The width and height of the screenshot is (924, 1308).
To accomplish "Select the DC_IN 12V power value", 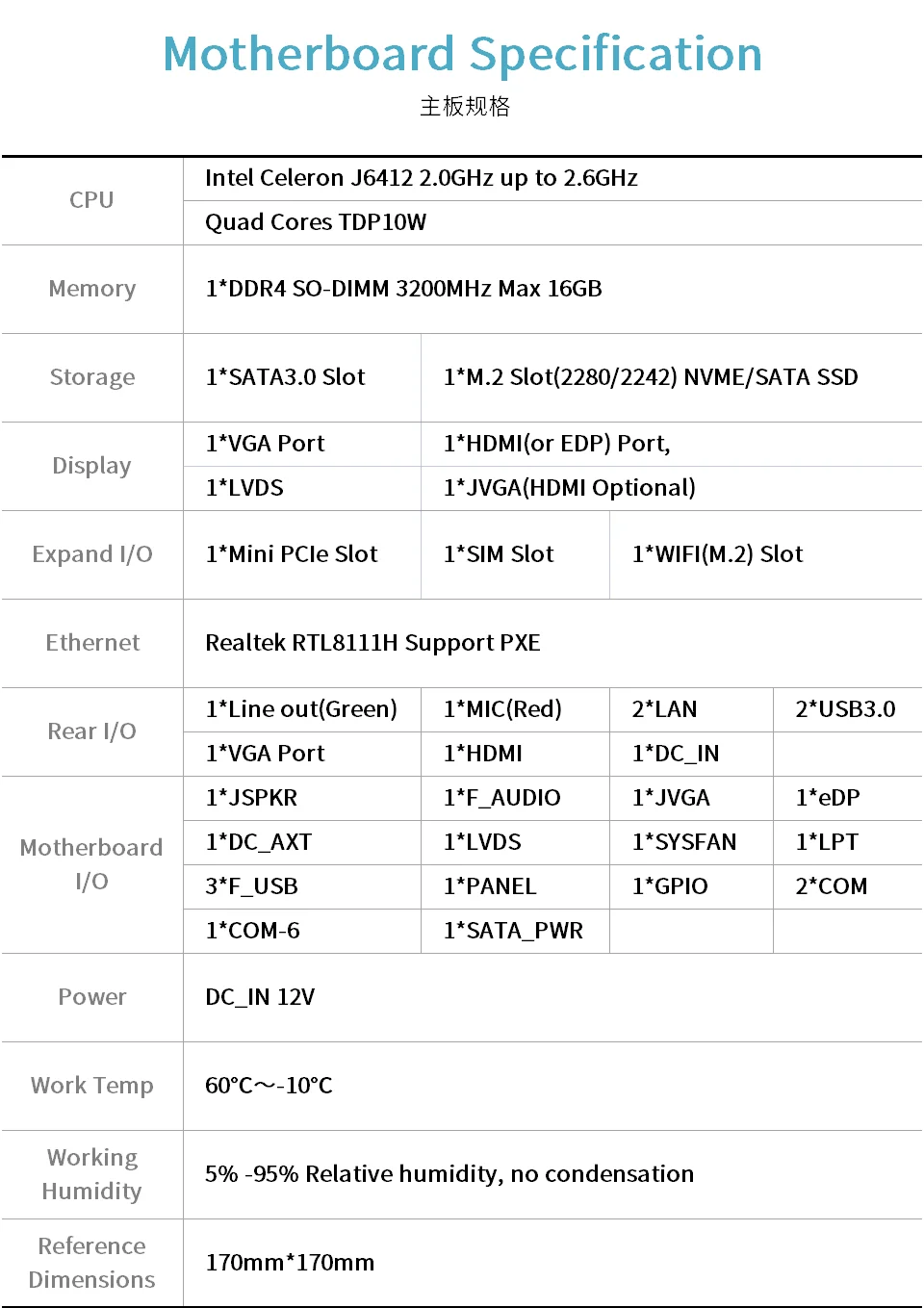I will [x=260, y=997].
